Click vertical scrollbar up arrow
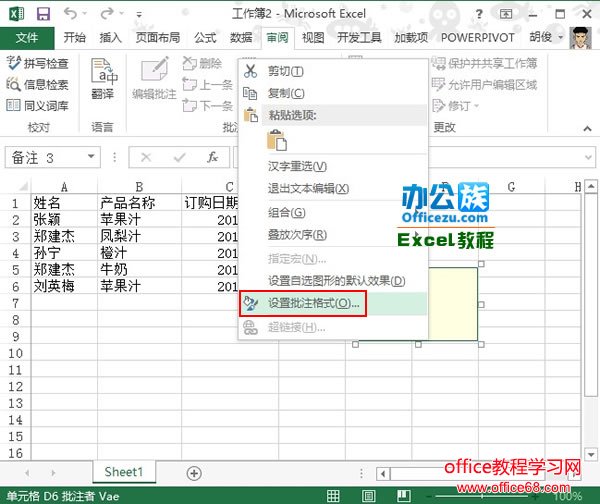This screenshot has height=504, width=600. [591, 187]
